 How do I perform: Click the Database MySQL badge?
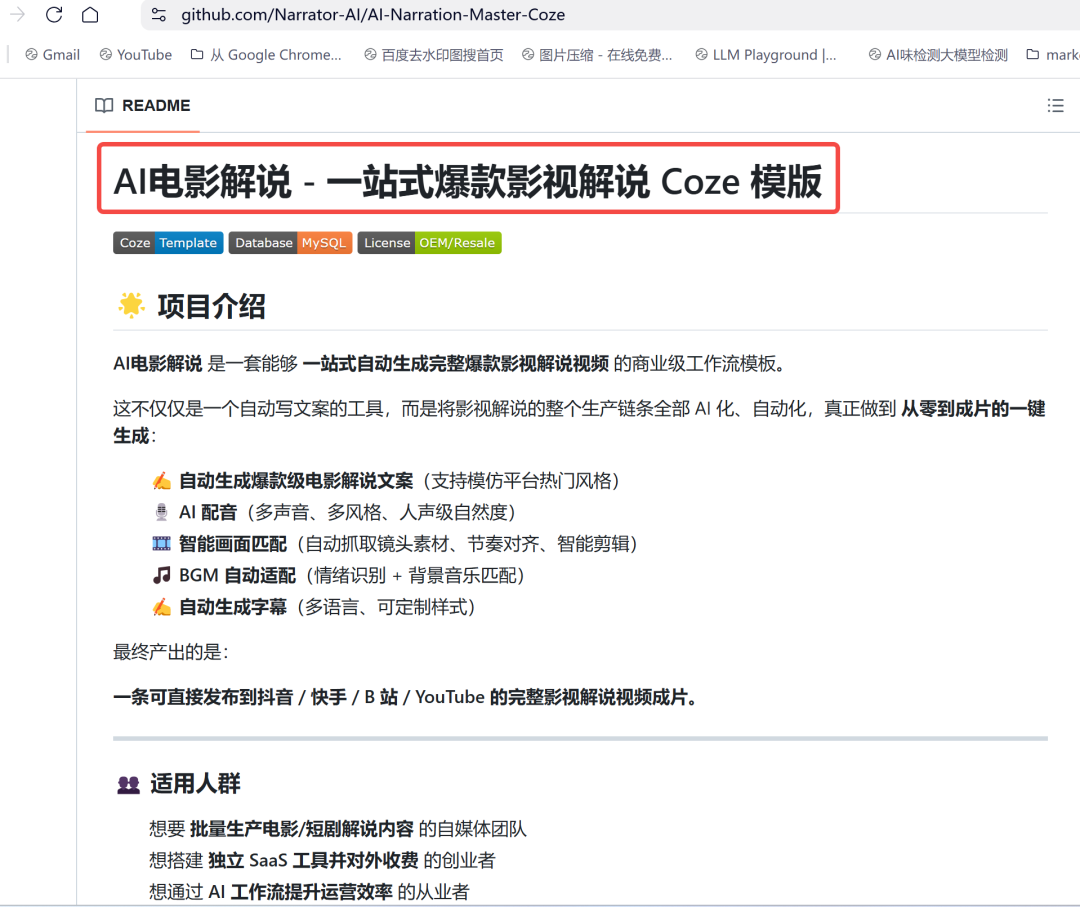(x=290, y=243)
